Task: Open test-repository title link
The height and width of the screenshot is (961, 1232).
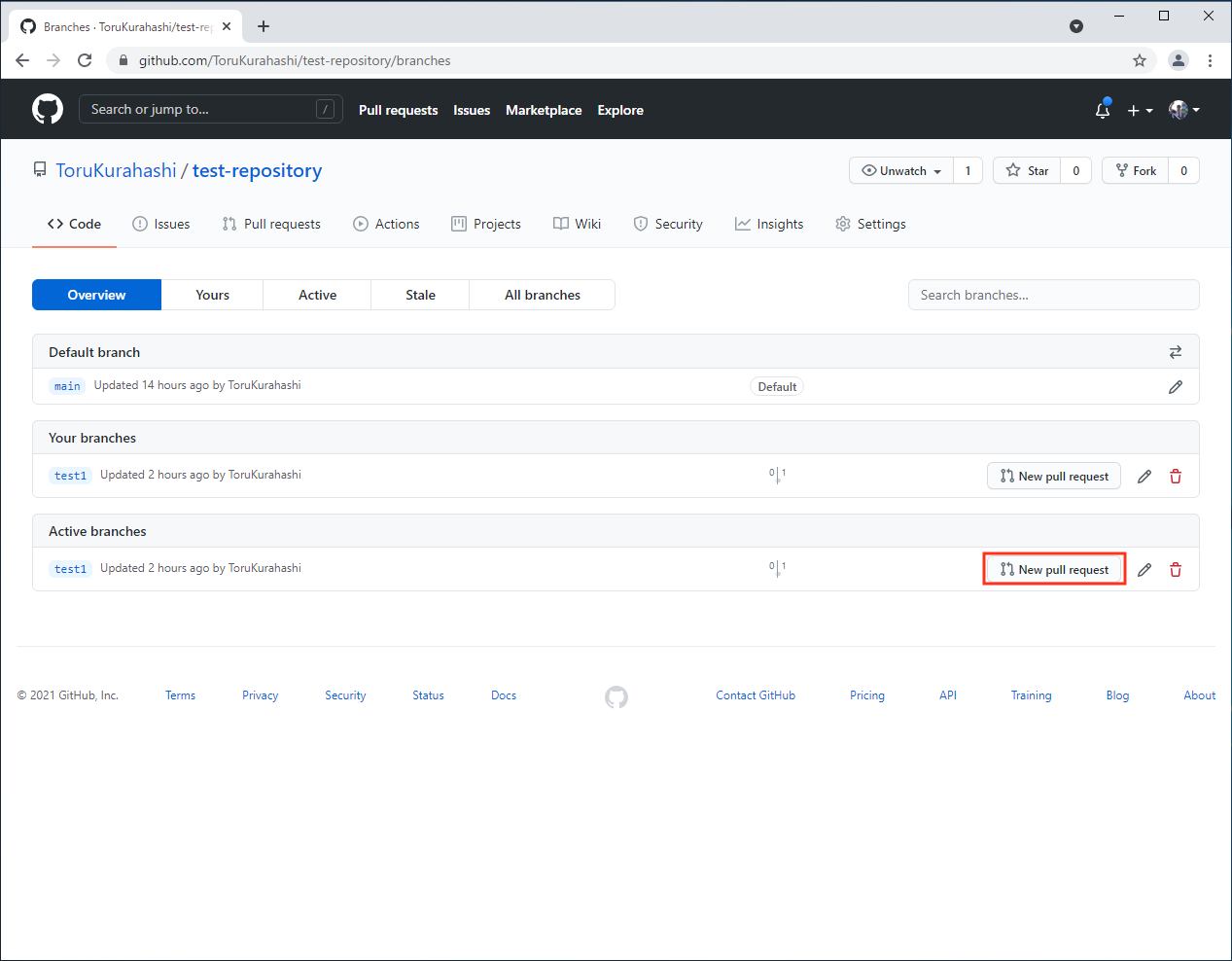Action: 257,170
